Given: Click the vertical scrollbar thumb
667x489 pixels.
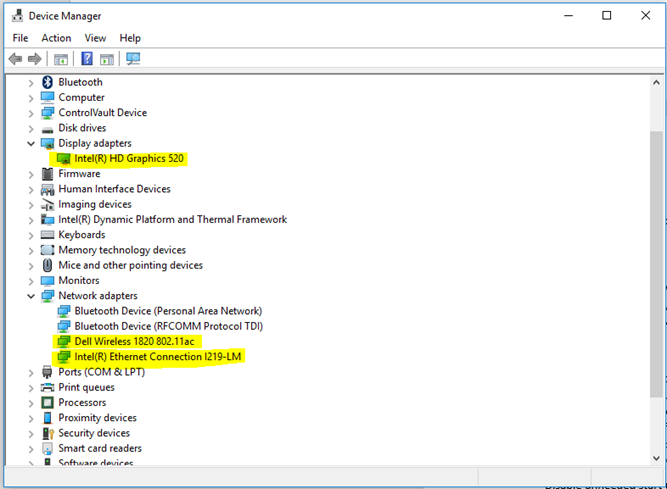Looking at the screenshot, I should click(656, 264).
